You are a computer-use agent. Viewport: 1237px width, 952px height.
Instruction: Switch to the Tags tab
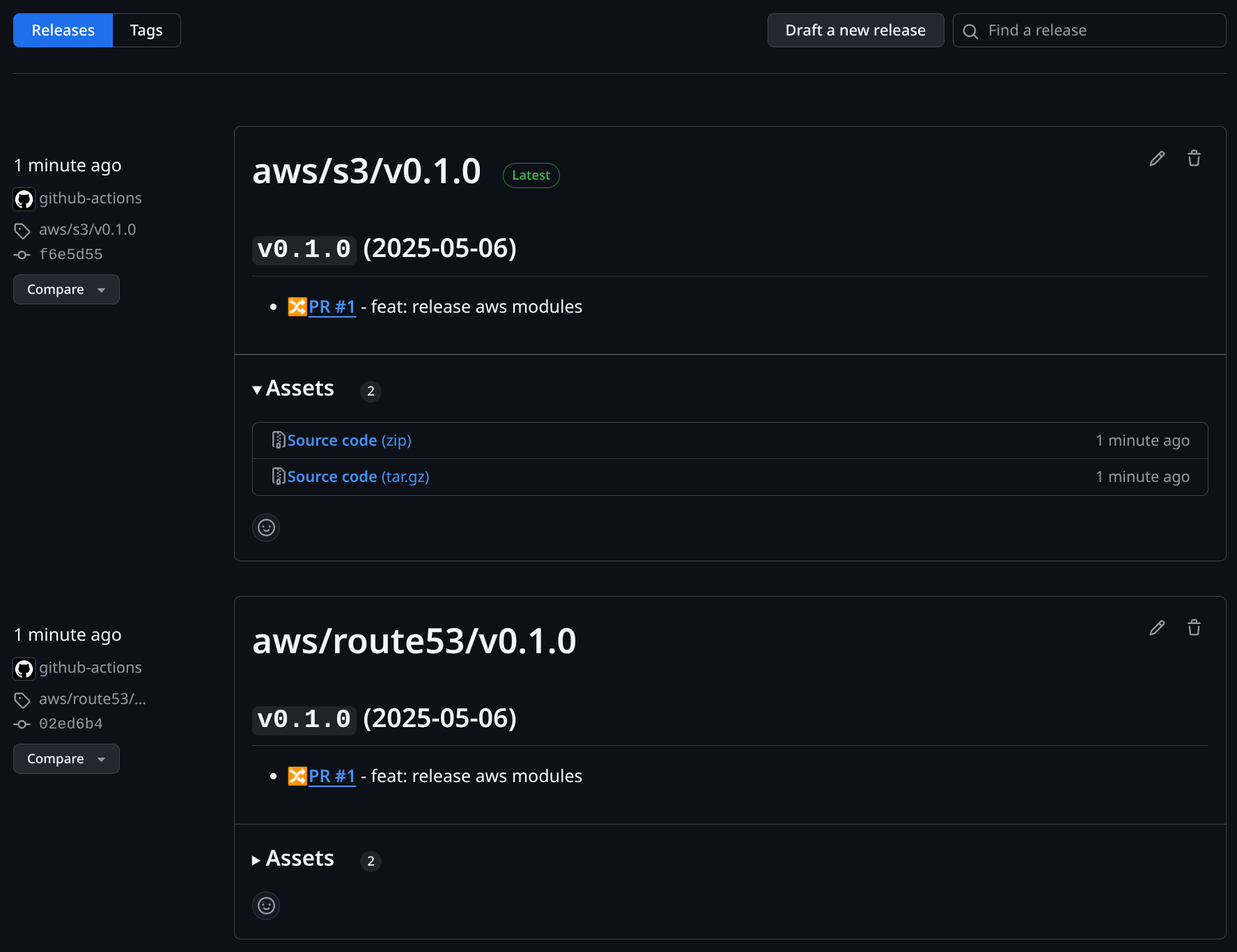[146, 31]
